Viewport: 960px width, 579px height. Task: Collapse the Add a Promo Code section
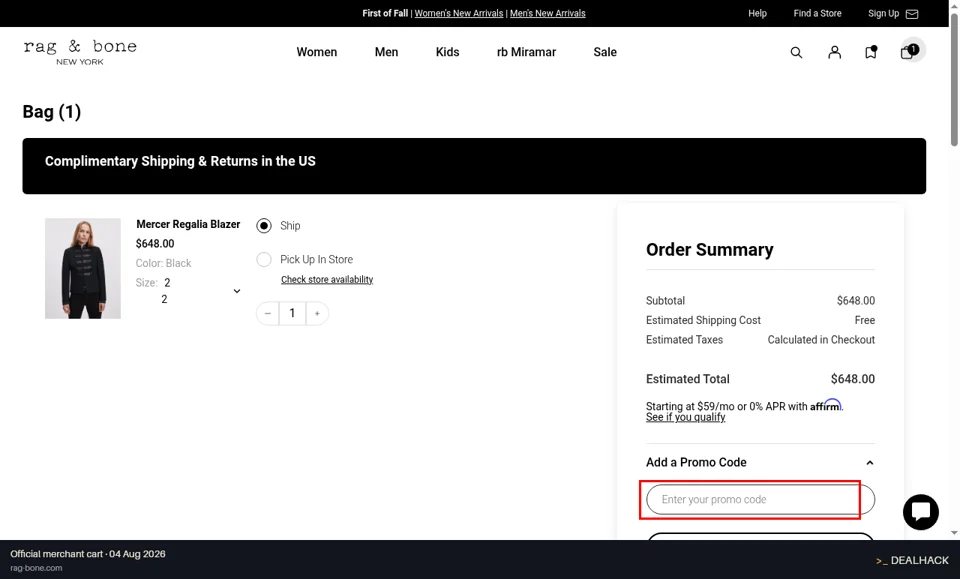[x=869, y=463]
